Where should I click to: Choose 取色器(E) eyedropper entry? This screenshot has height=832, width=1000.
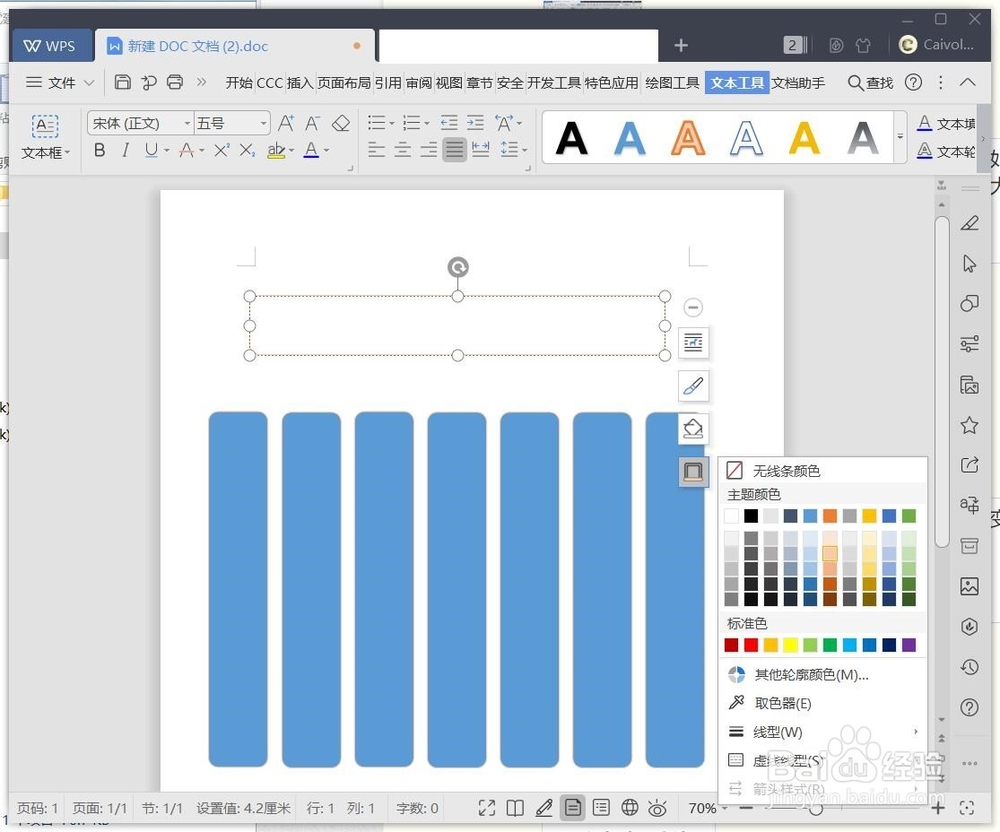point(823,703)
